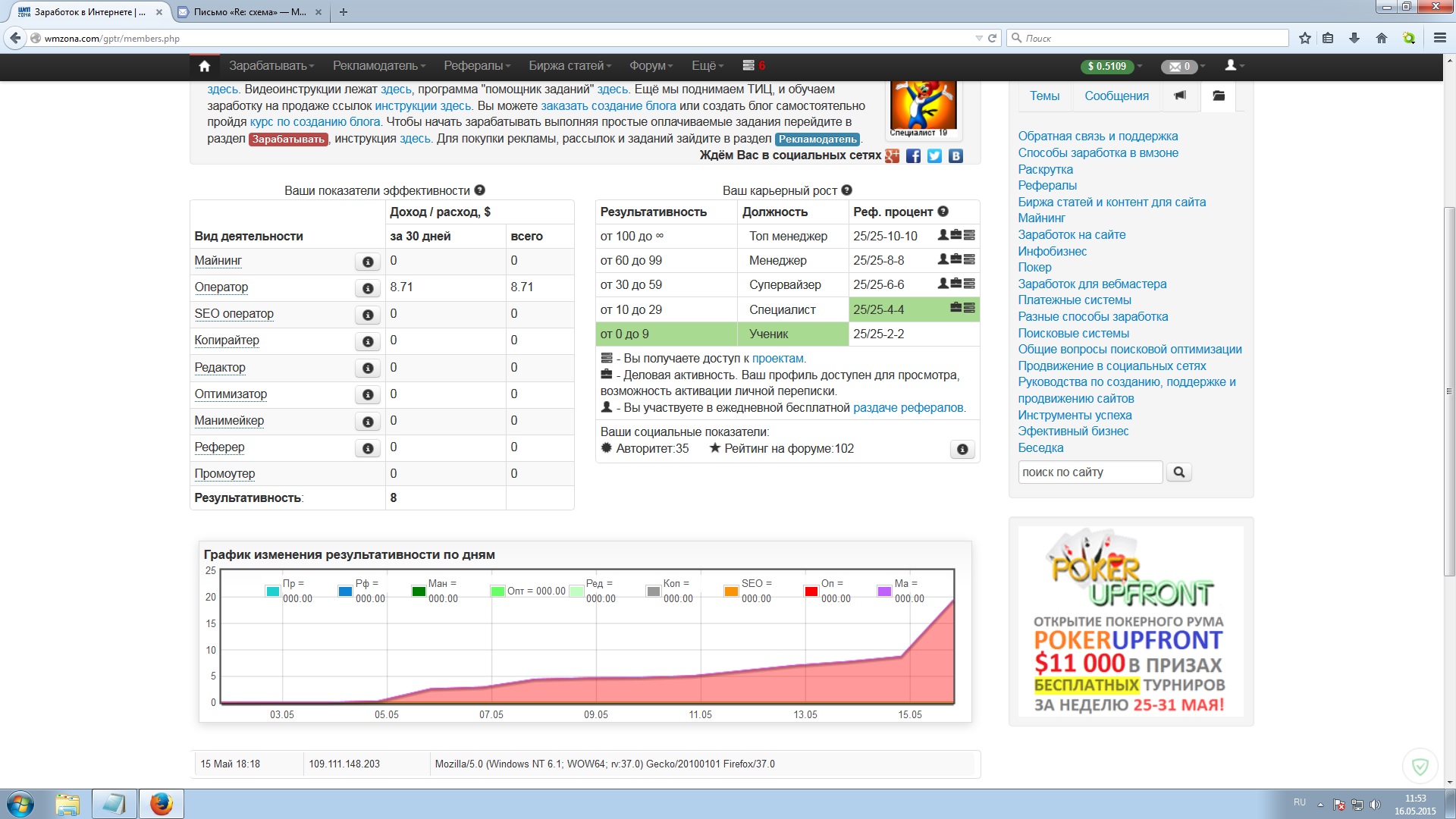
Task: Click the megaphone announcements tab icon
Action: [1180, 96]
